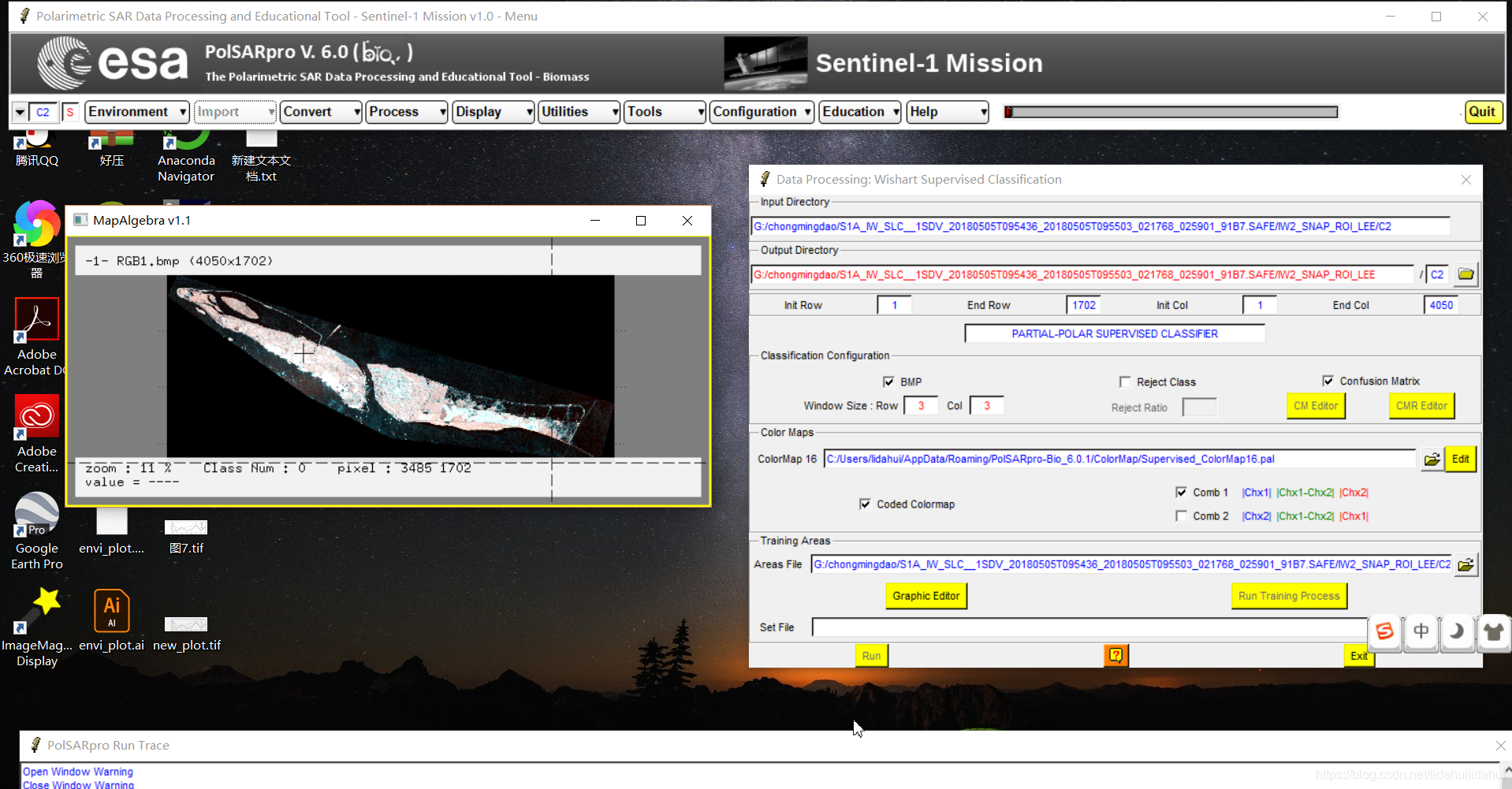Click the PolSARpro progress bar

(1171, 112)
